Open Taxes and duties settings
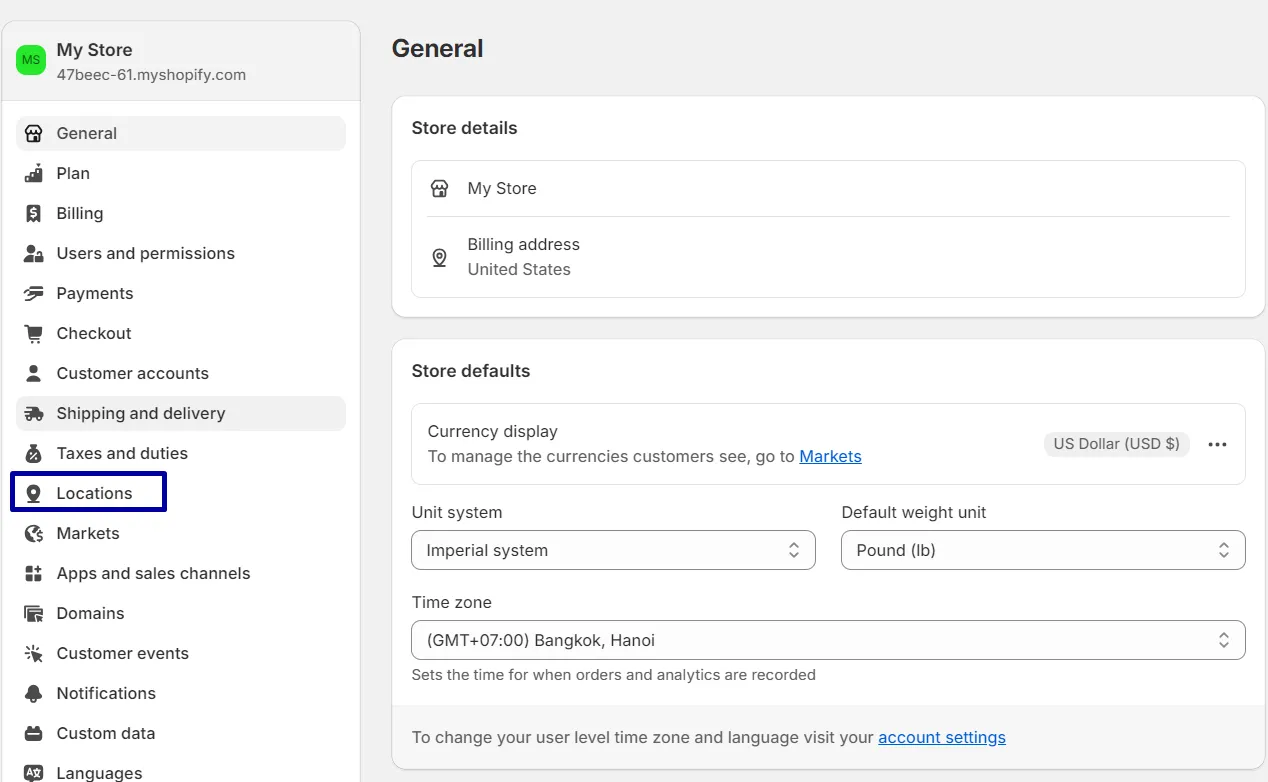 pyautogui.click(x=181, y=453)
